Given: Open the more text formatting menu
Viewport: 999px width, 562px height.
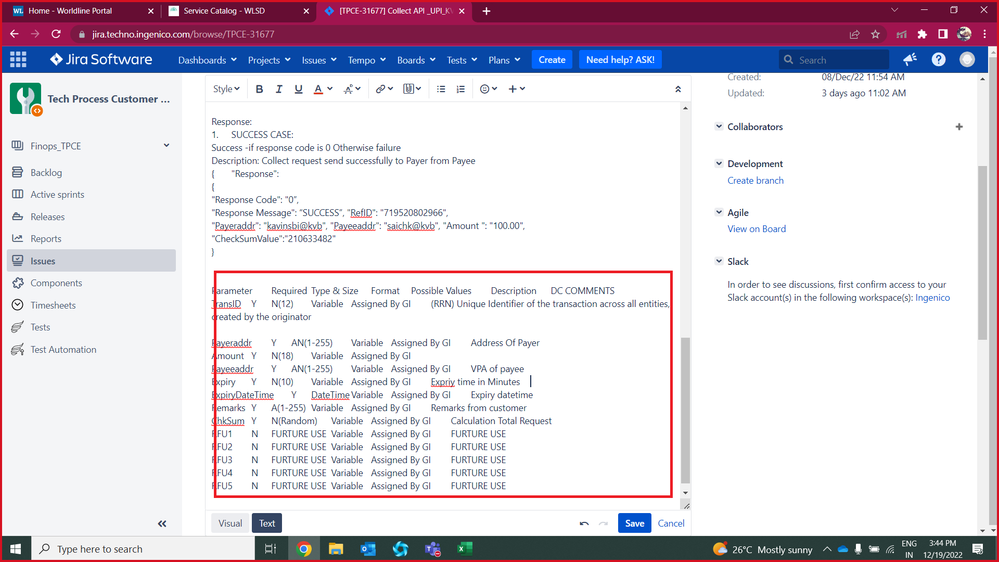Looking at the screenshot, I should pyautogui.click(x=352, y=89).
